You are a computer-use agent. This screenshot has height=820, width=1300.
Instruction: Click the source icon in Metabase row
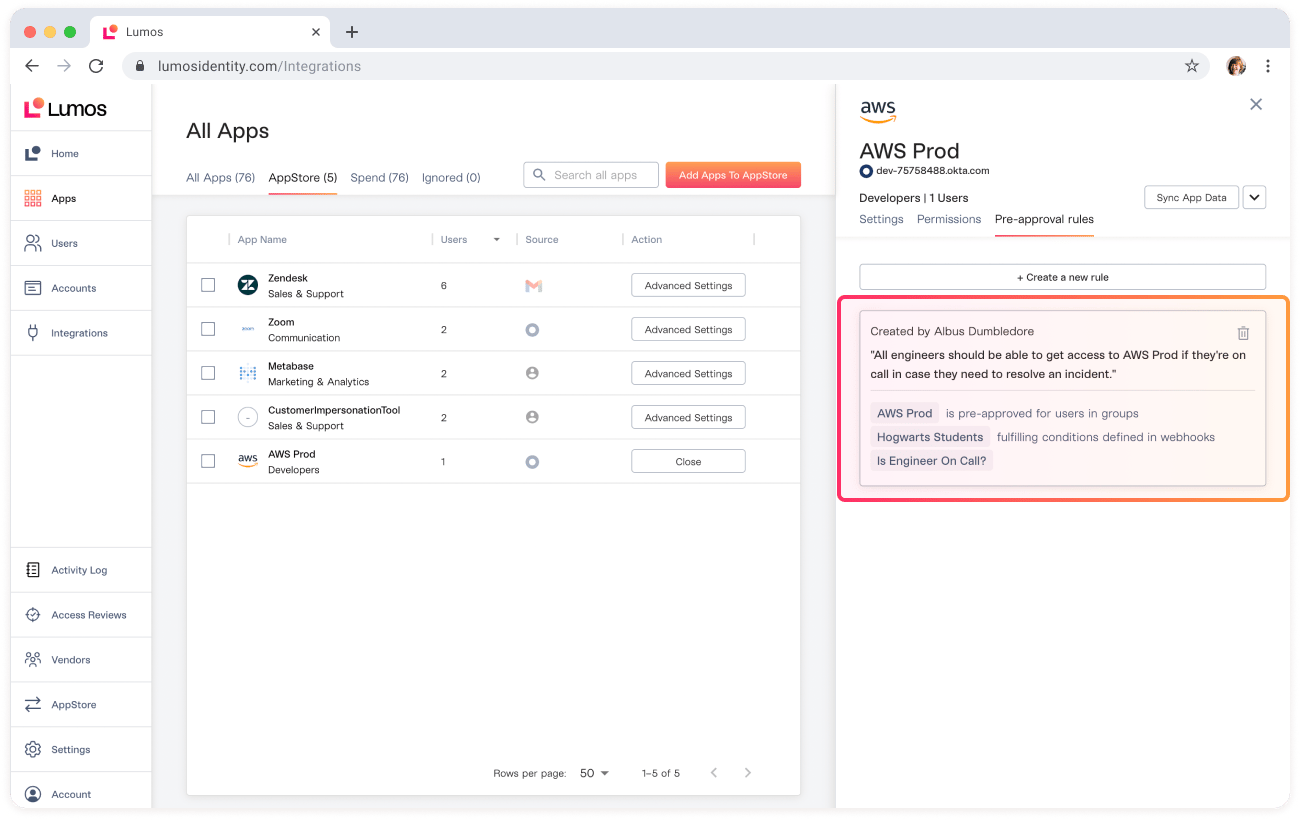[x=532, y=373]
